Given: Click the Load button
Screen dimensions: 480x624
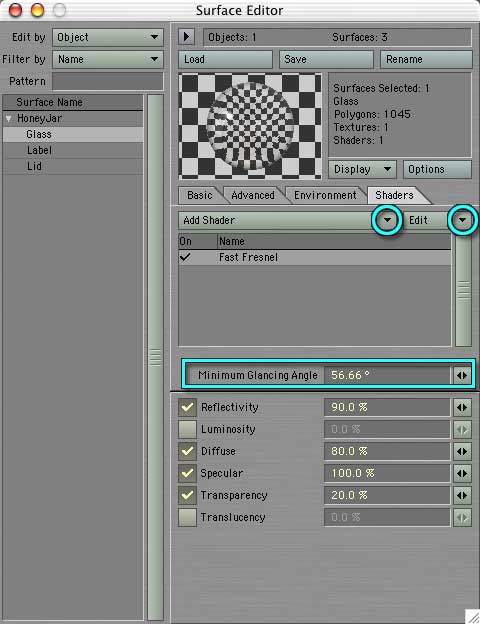Looking at the screenshot, I should tap(225, 59).
